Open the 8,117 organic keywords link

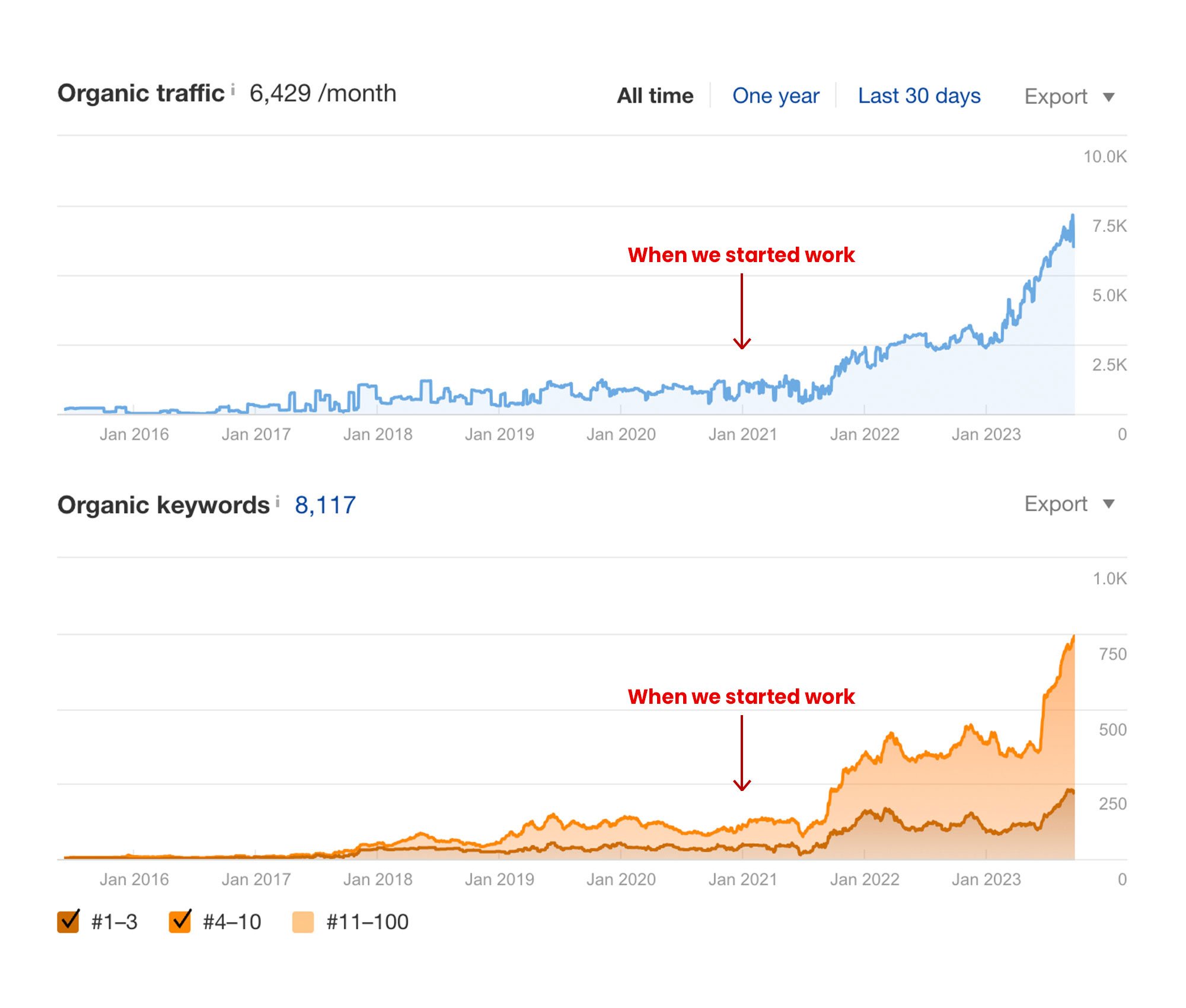point(325,505)
